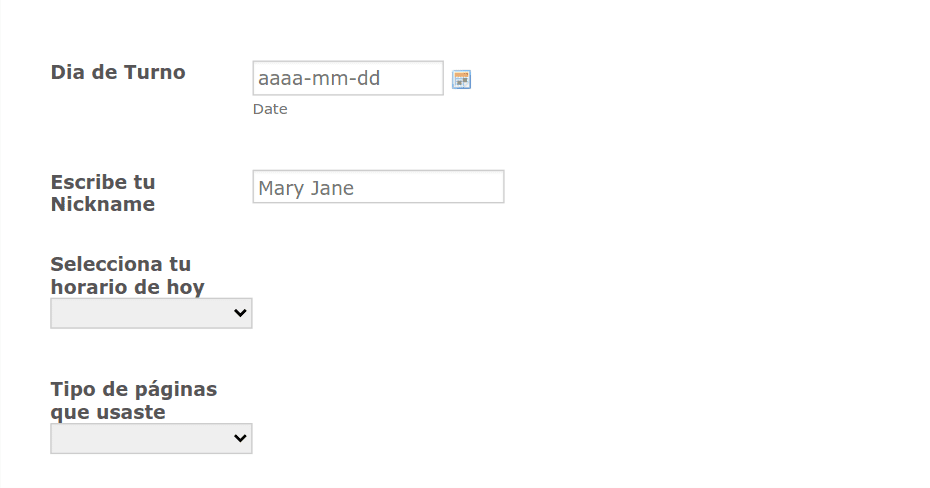Click the words que usaste

(x=108, y=412)
